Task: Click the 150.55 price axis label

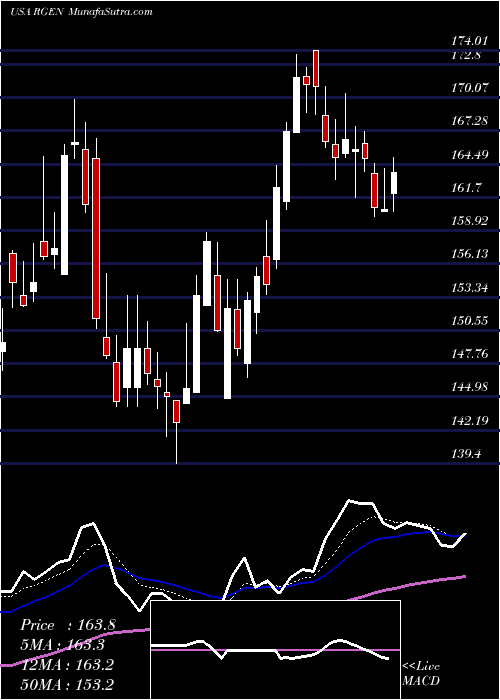Action: (468, 321)
